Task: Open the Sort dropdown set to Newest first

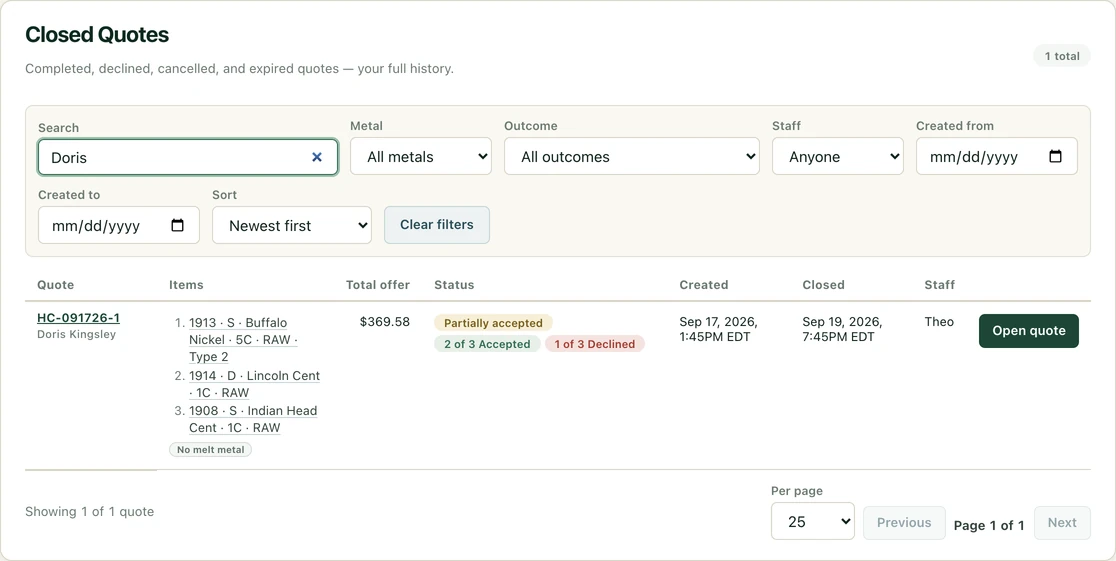Action: tap(292, 225)
